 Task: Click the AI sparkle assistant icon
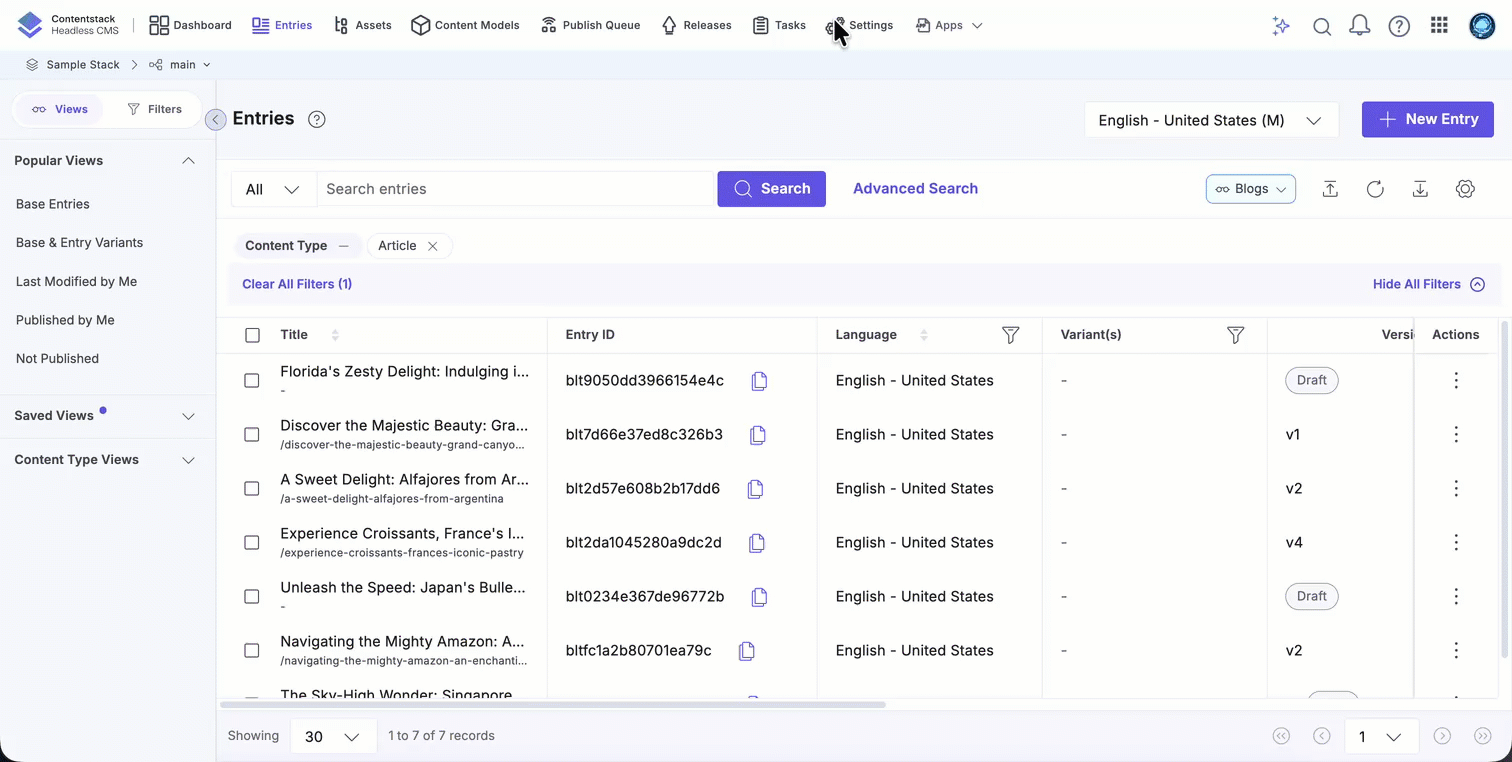pyautogui.click(x=1281, y=27)
